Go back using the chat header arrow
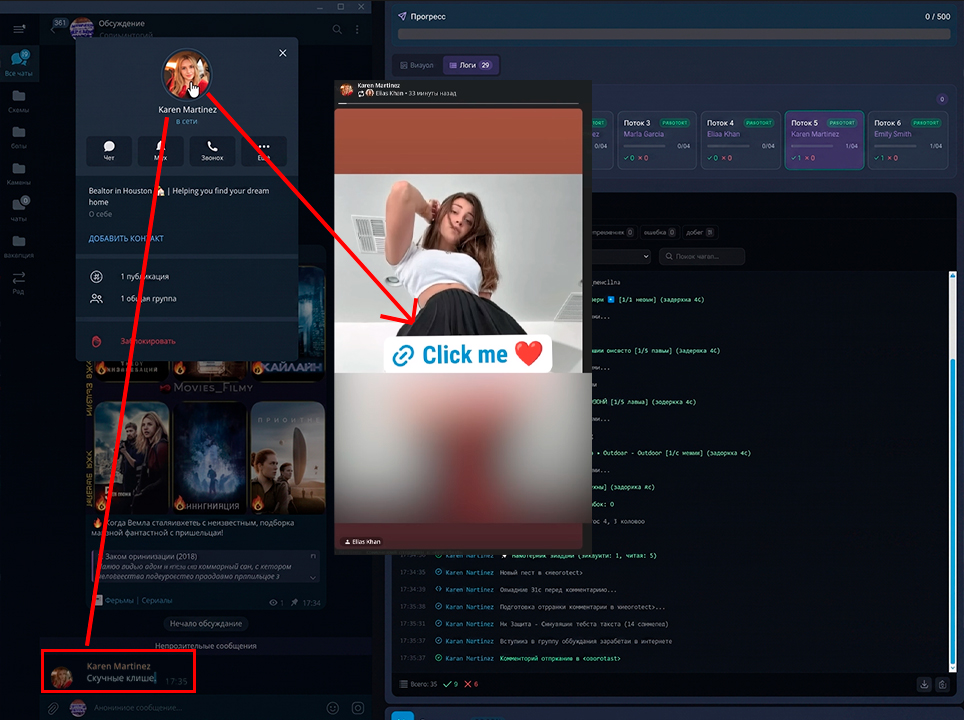The image size is (964, 720). coord(53,29)
